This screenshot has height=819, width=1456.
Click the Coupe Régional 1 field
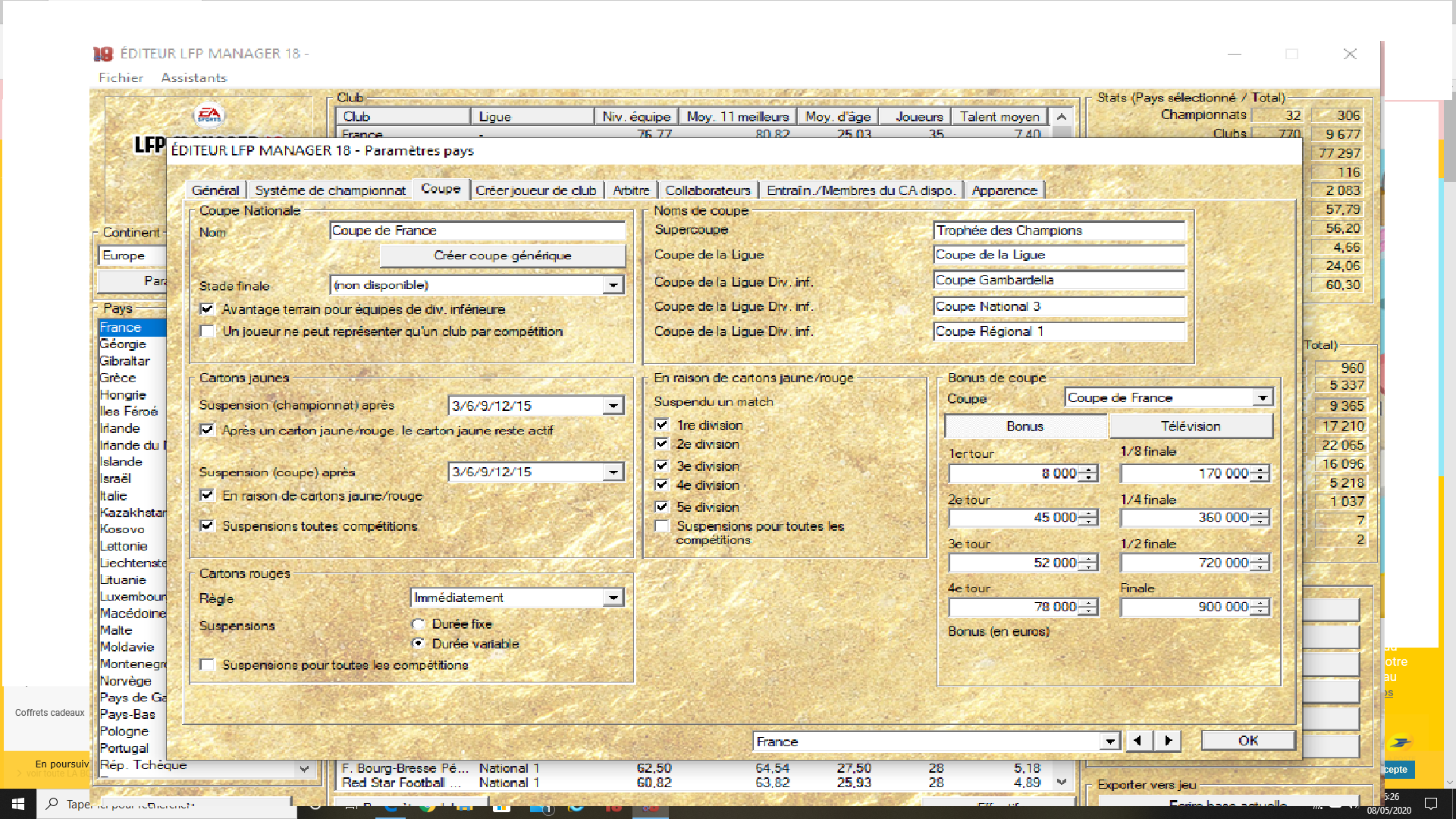[1059, 331]
